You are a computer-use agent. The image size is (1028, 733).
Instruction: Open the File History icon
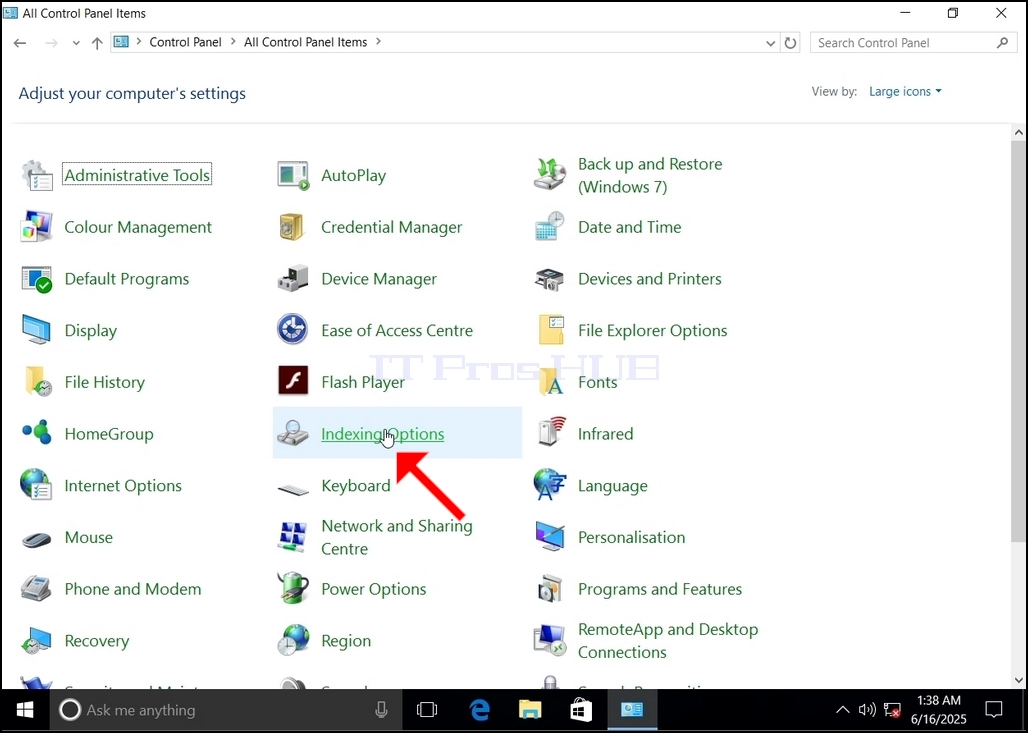[x=37, y=382]
